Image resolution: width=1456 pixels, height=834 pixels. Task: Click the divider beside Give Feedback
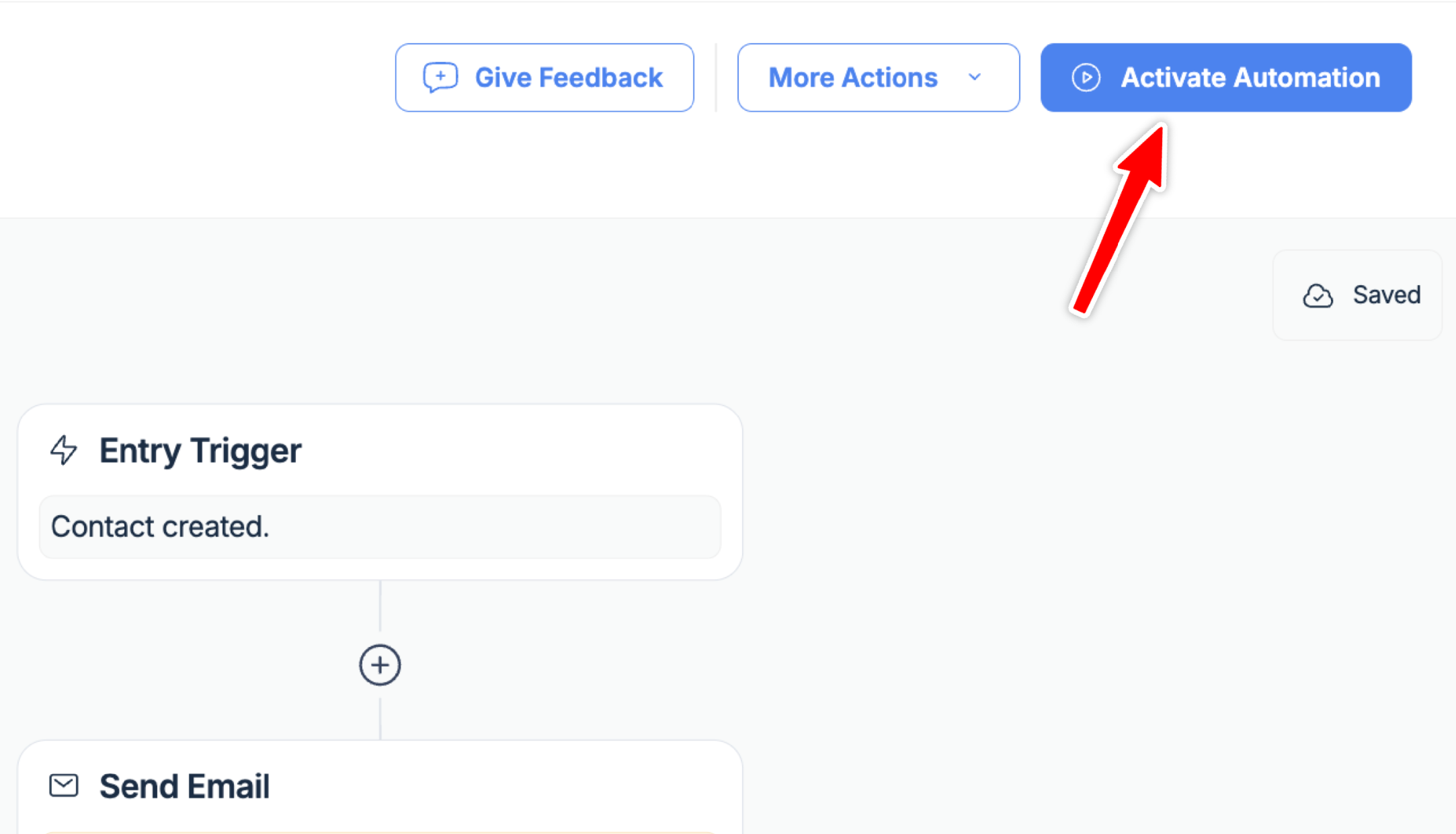(x=716, y=77)
